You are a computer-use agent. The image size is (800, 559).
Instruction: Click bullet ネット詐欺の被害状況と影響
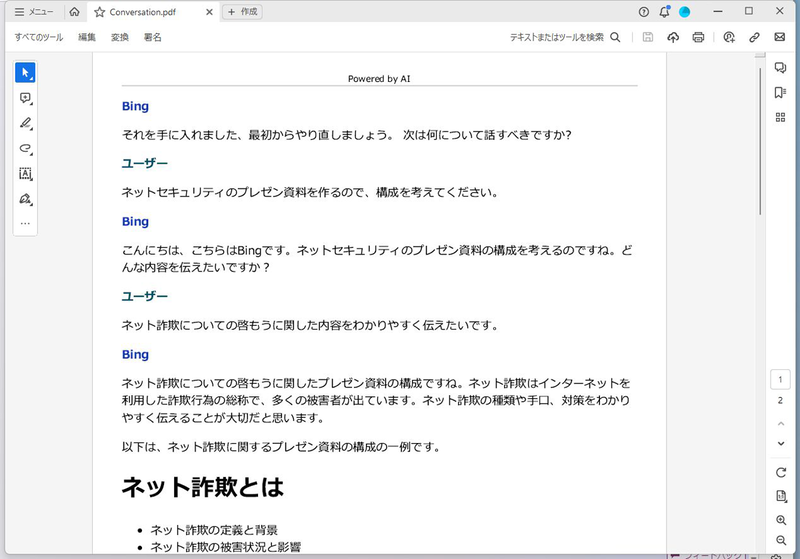(x=226, y=547)
